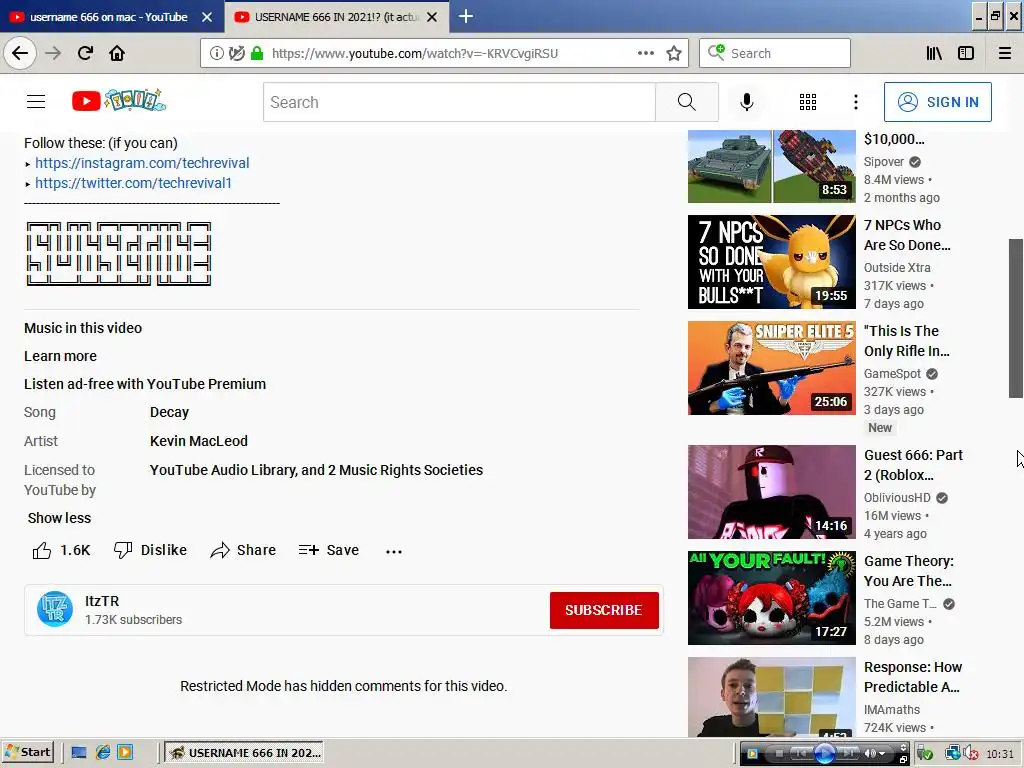This screenshot has width=1024, height=768.
Task: Save the video to a playlist
Action: 328,551
